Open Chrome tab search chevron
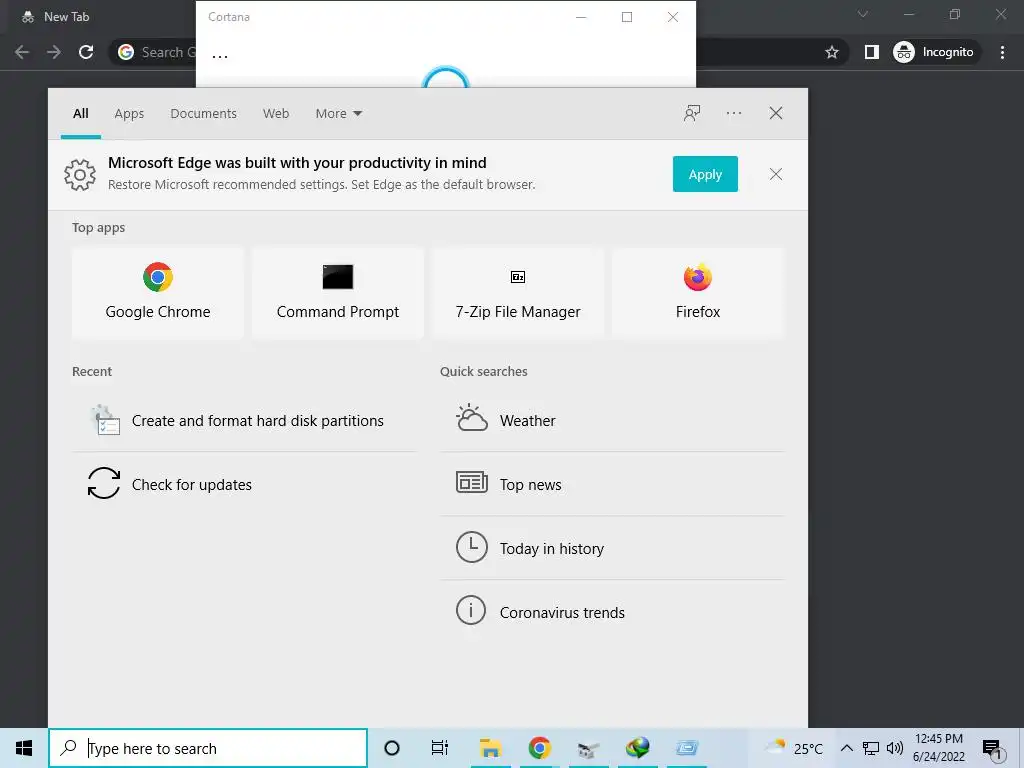Image resolution: width=1024 pixels, height=768 pixels. tap(863, 14)
